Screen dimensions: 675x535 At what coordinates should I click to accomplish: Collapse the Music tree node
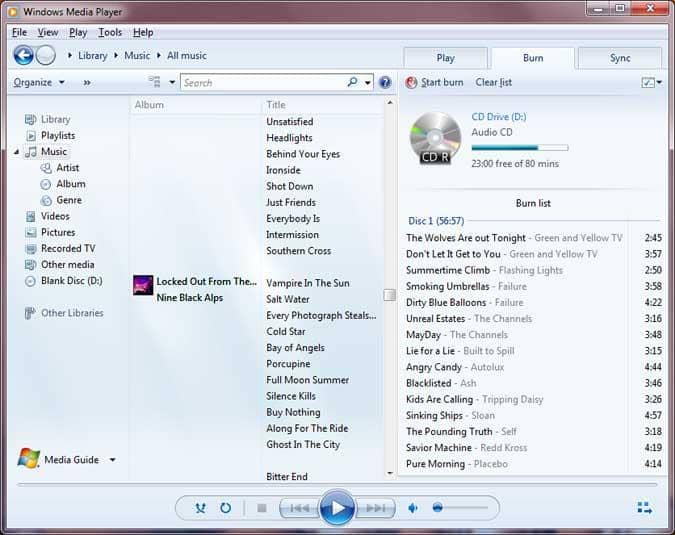point(16,152)
